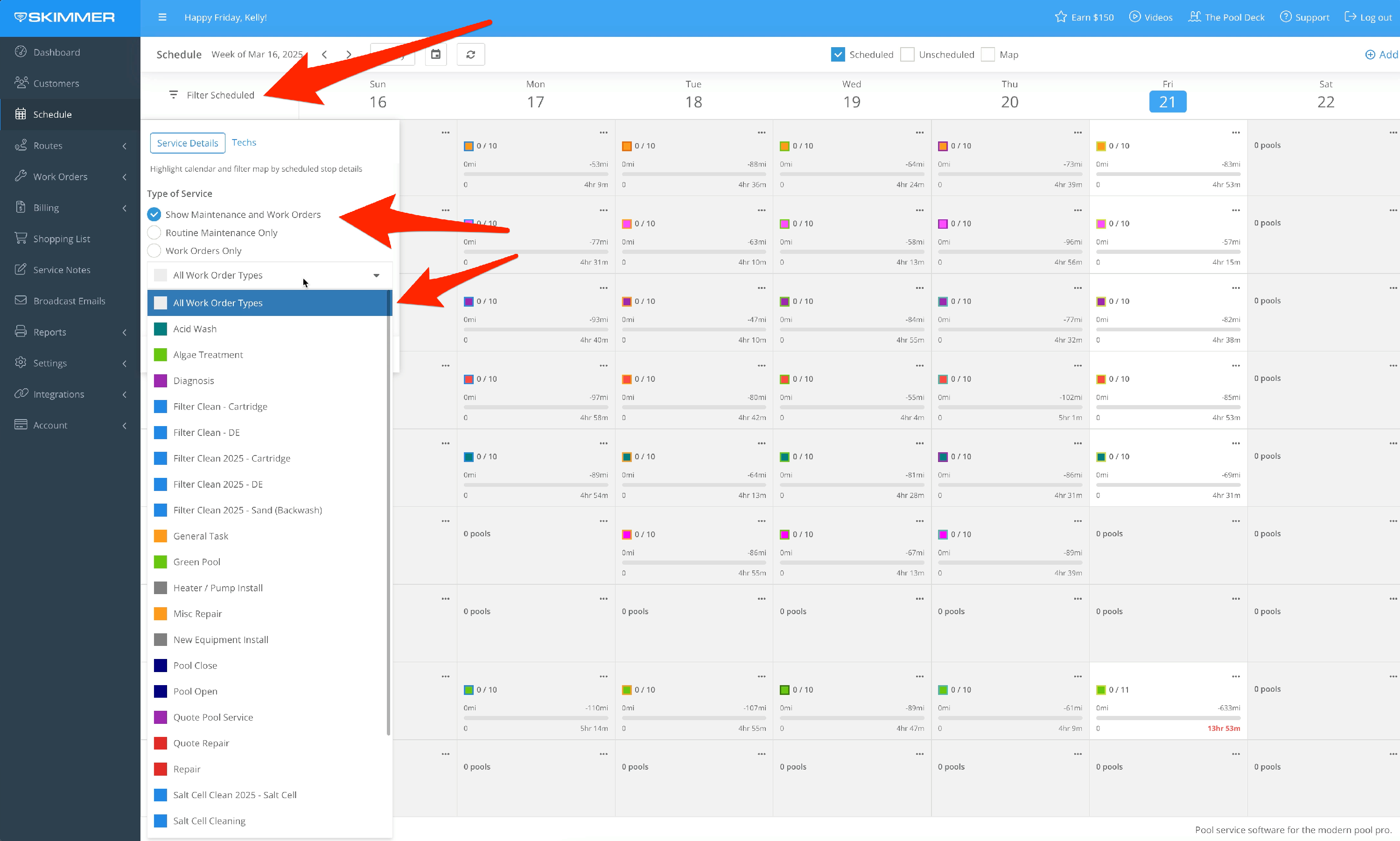Click the hamburger menu icon

162,17
